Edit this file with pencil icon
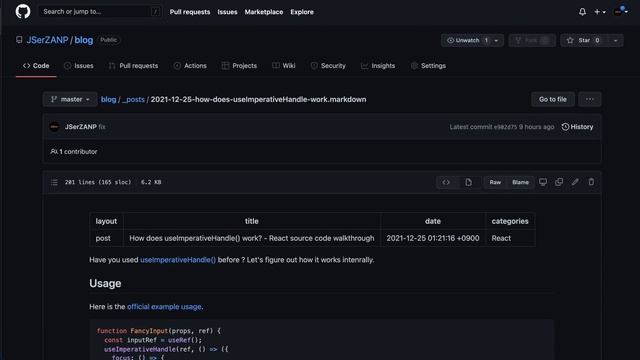The width and height of the screenshot is (640, 360). [x=575, y=182]
